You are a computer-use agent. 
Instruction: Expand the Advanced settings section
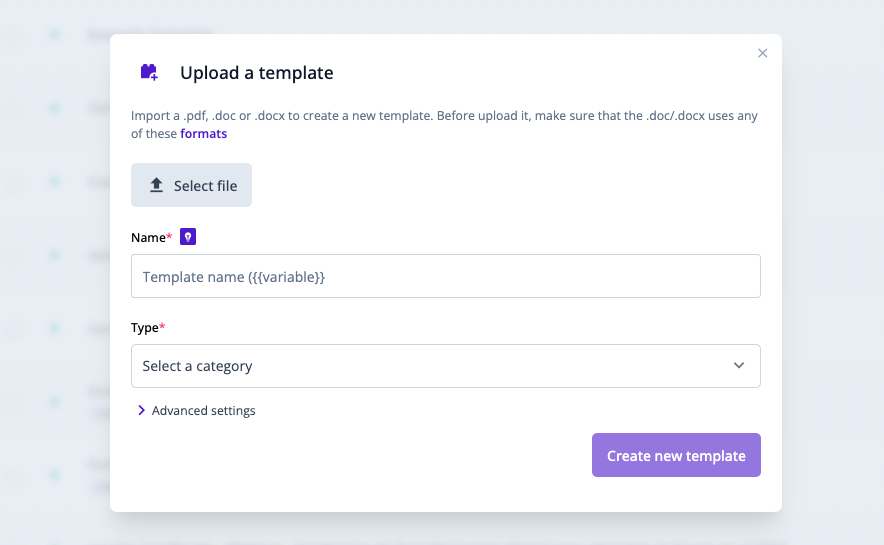coord(203,410)
